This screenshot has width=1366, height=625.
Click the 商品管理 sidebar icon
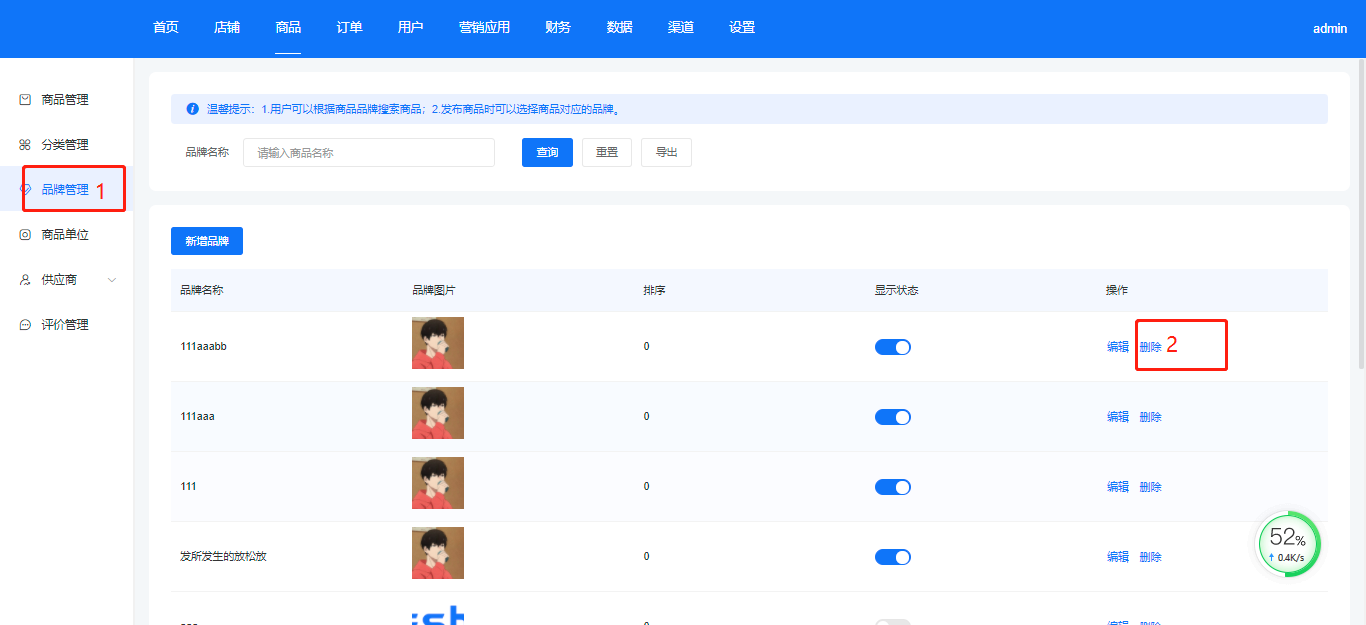25,100
